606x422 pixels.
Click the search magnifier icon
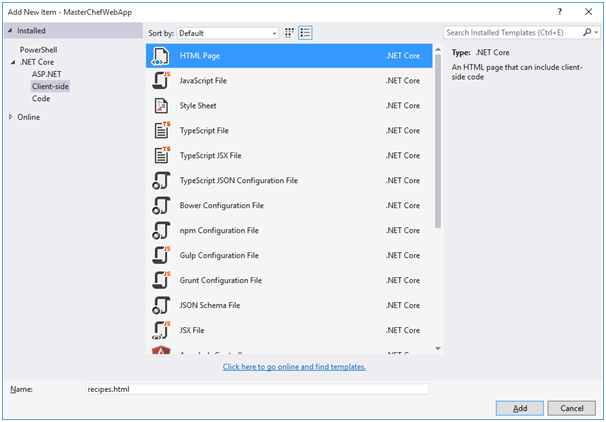tap(587, 32)
